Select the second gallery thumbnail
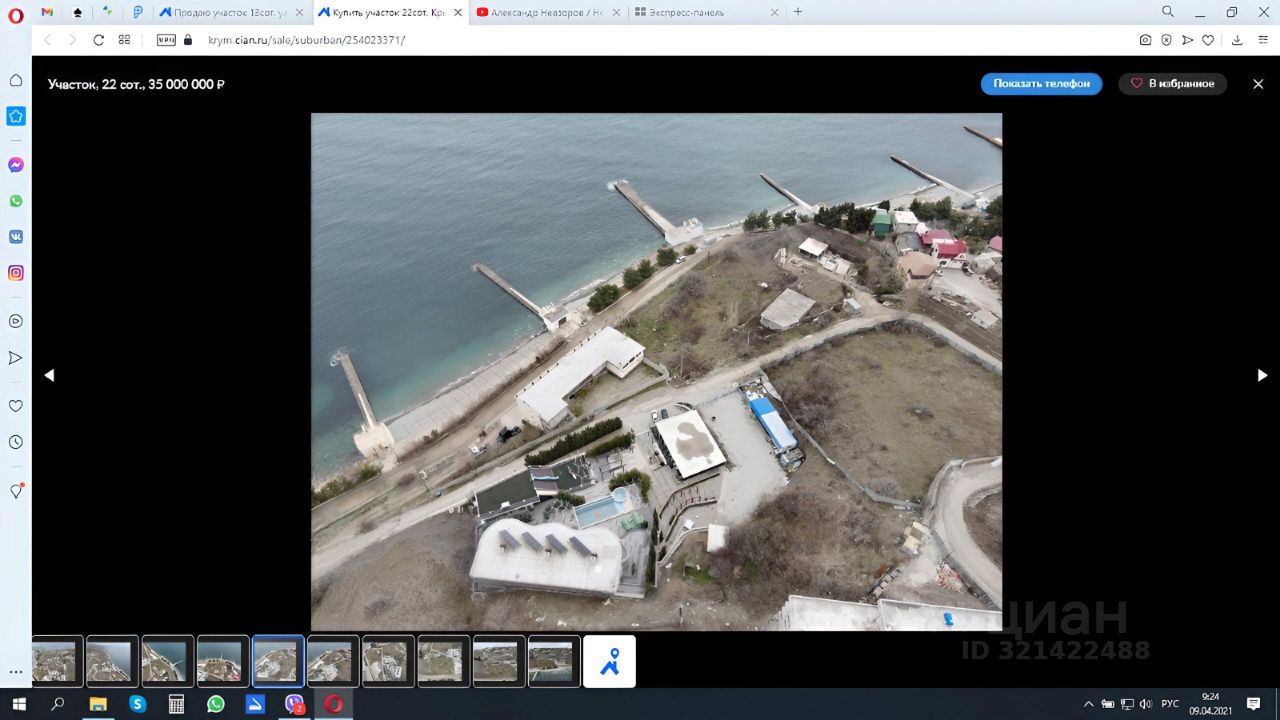Screen dimensions: 1280x720 pyautogui.click(x=112, y=661)
